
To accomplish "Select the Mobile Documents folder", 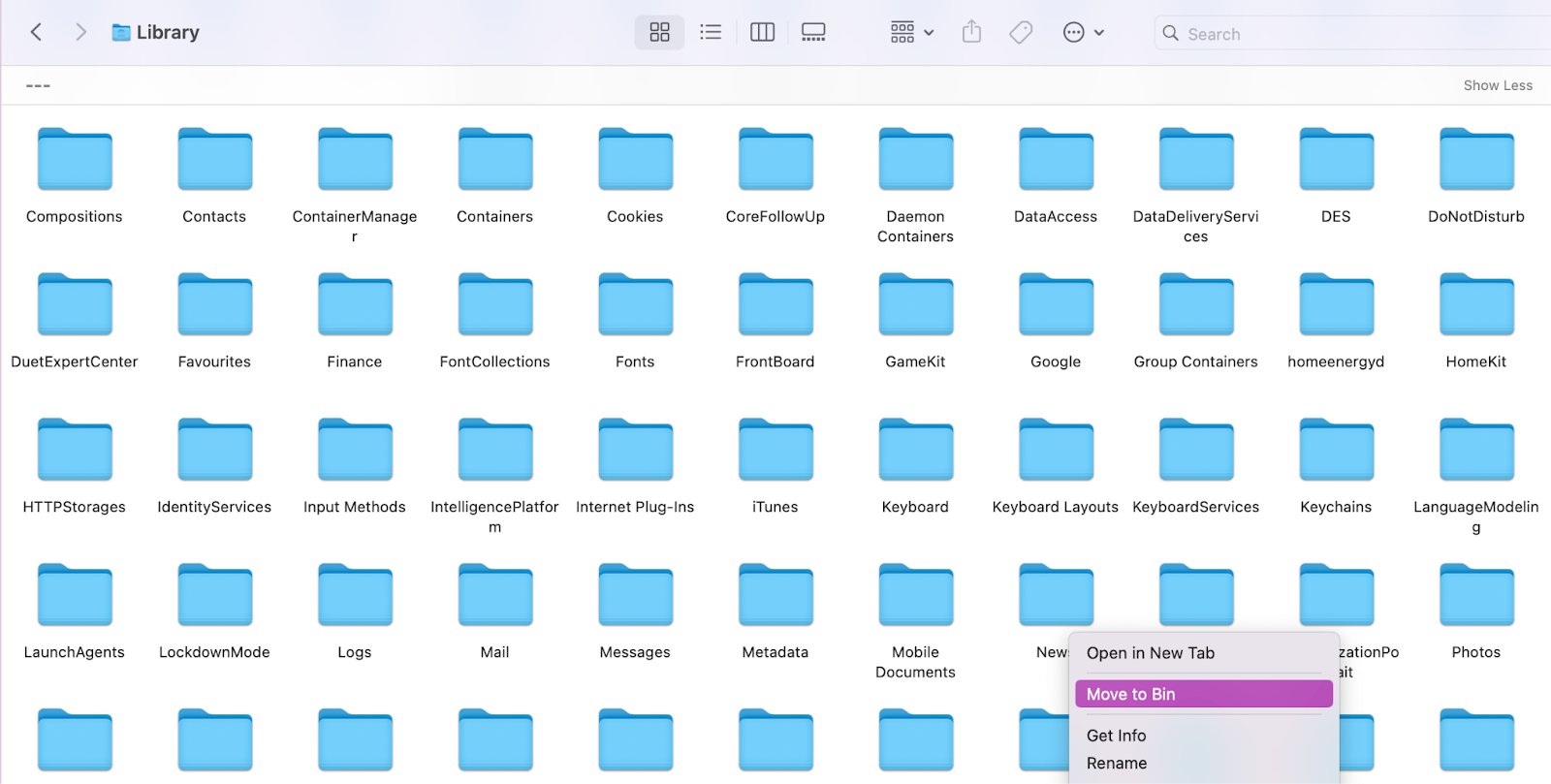I will click(915, 596).
